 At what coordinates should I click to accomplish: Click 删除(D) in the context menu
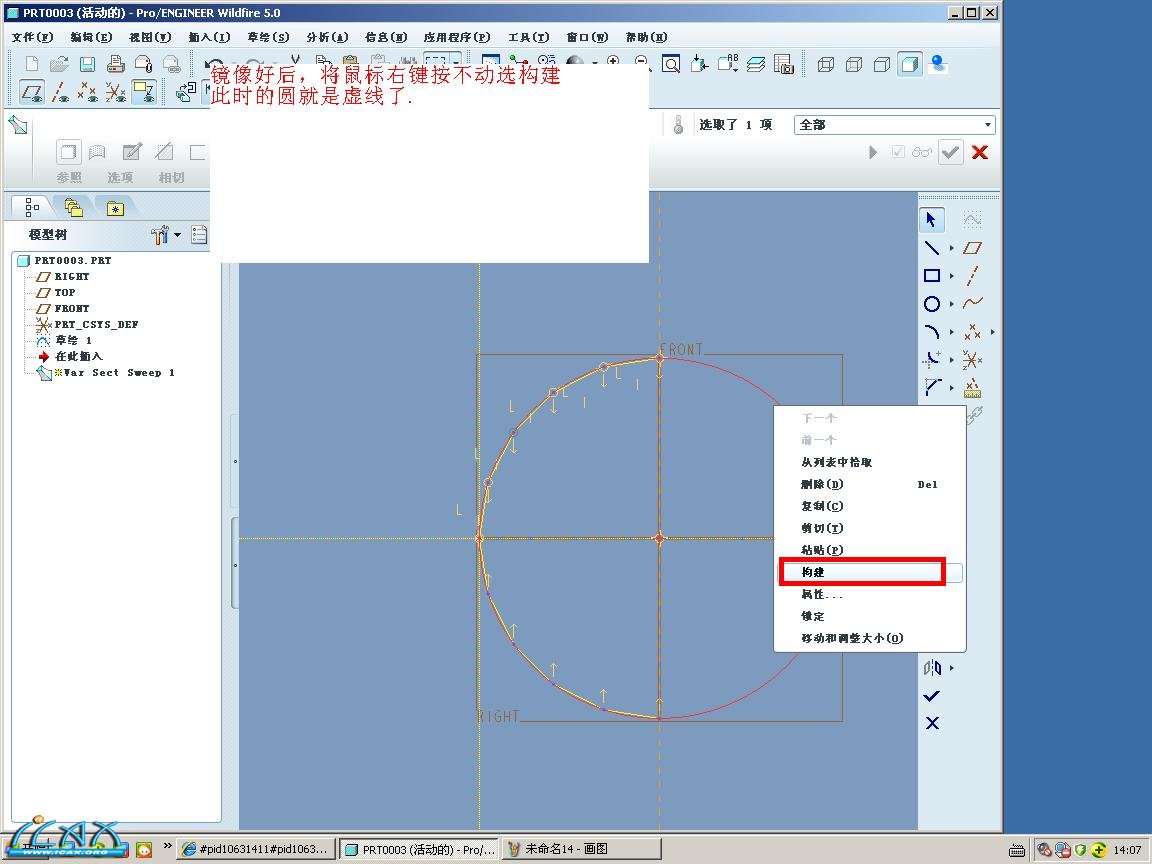point(822,484)
